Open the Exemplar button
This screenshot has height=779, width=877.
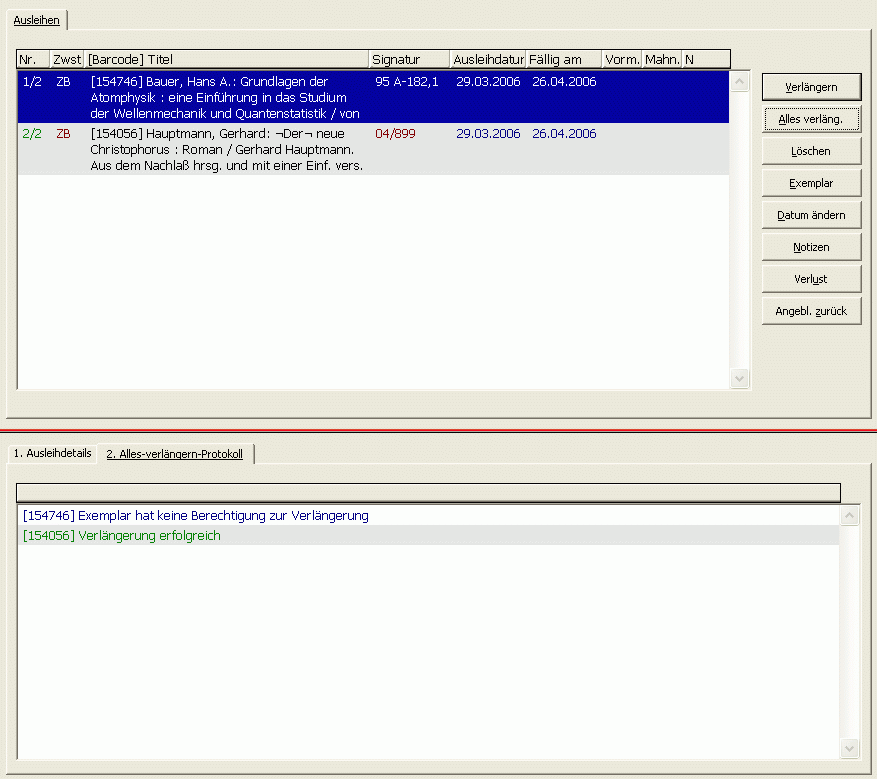[x=811, y=183]
